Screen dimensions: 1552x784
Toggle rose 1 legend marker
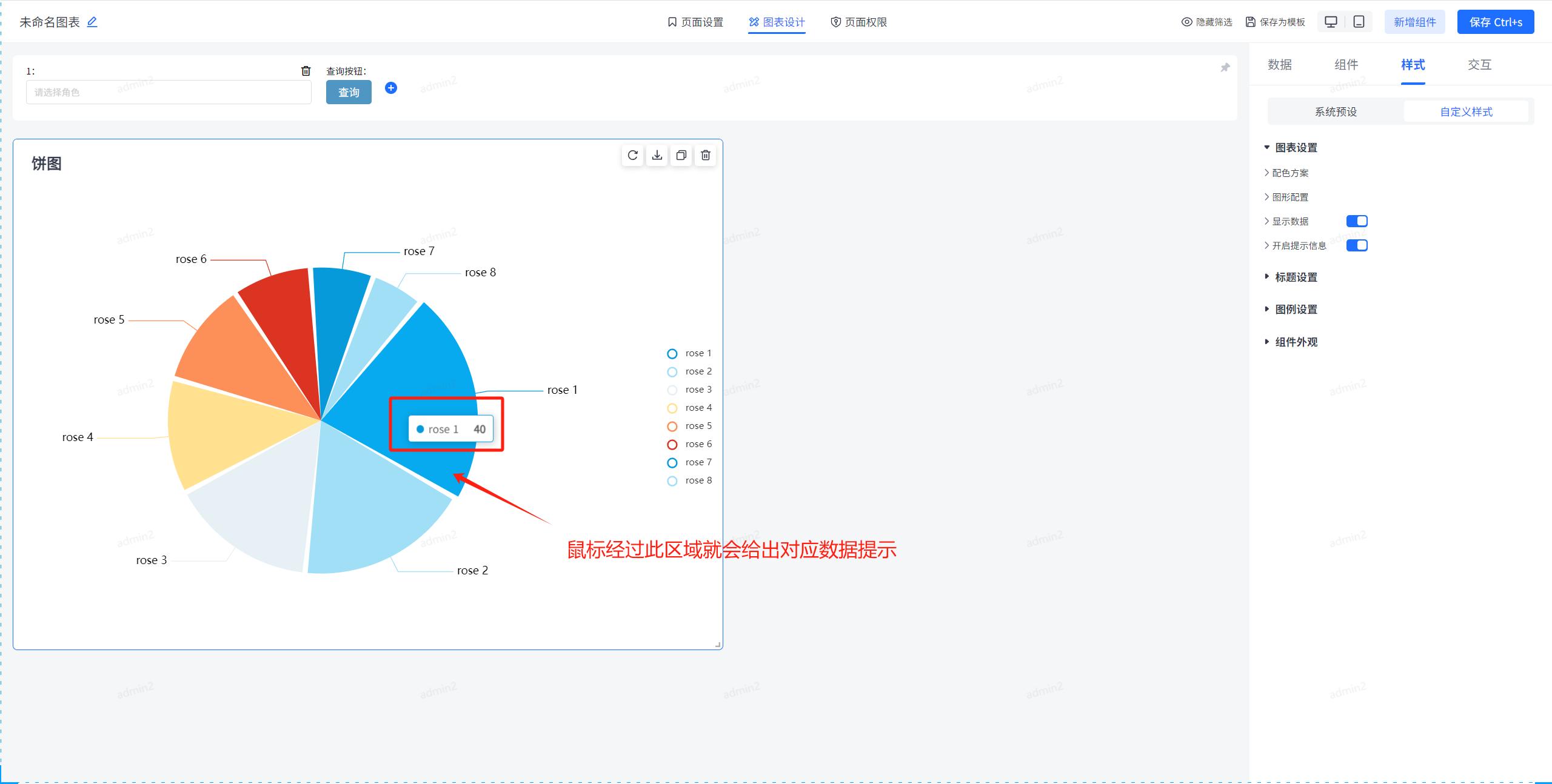pos(672,354)
